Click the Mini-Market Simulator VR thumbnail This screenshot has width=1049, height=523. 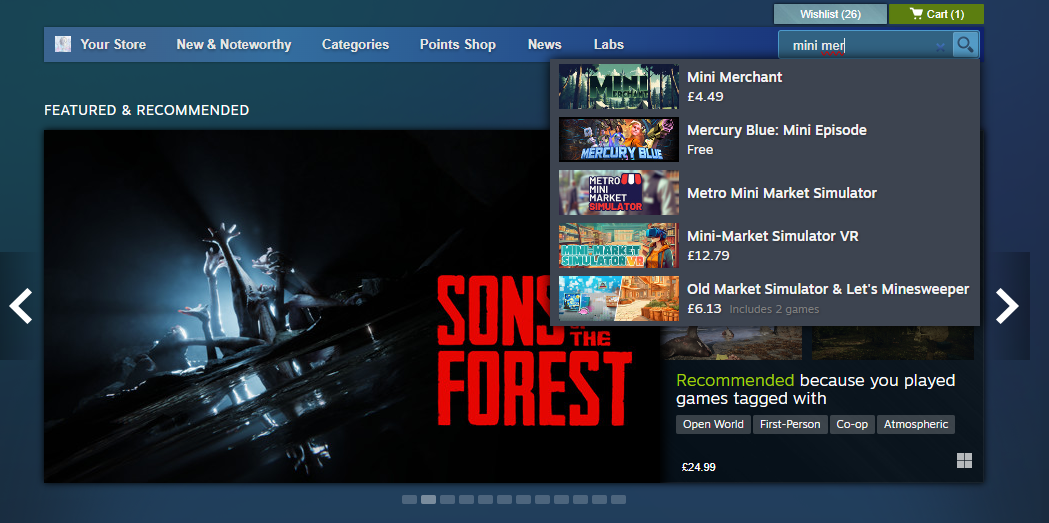coord(619,245)
